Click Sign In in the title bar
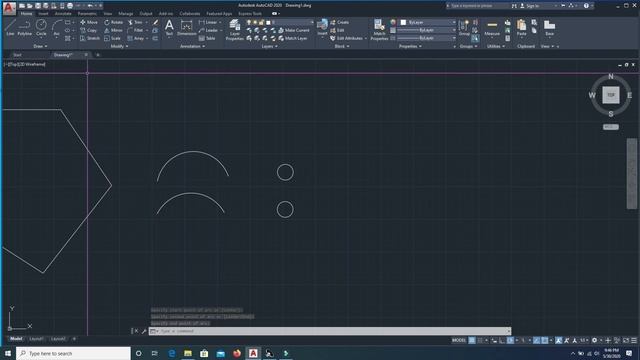Viewport: 640px width, 360px height. [529, 6]
